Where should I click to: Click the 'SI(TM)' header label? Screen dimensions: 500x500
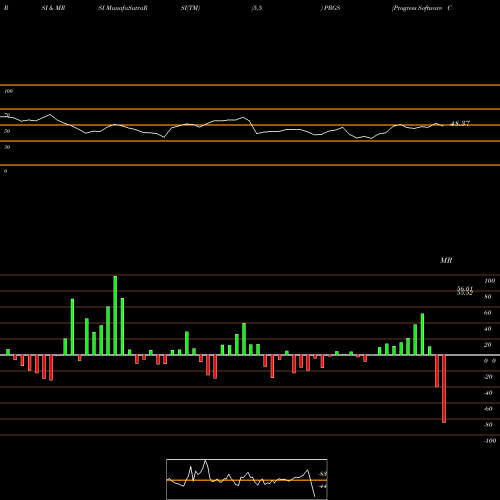(190, 8)
